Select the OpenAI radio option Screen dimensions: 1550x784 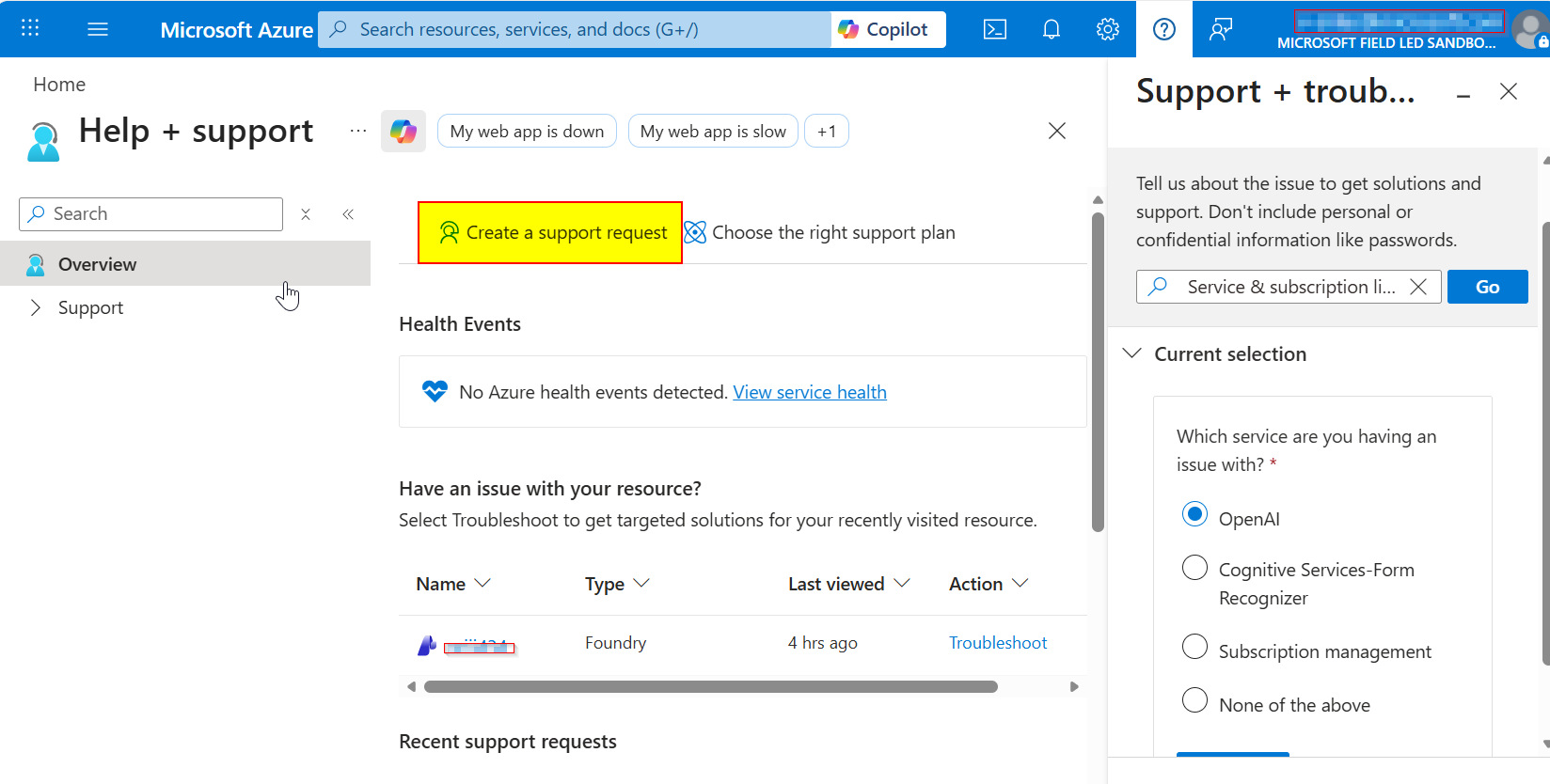click(1194, 515)
